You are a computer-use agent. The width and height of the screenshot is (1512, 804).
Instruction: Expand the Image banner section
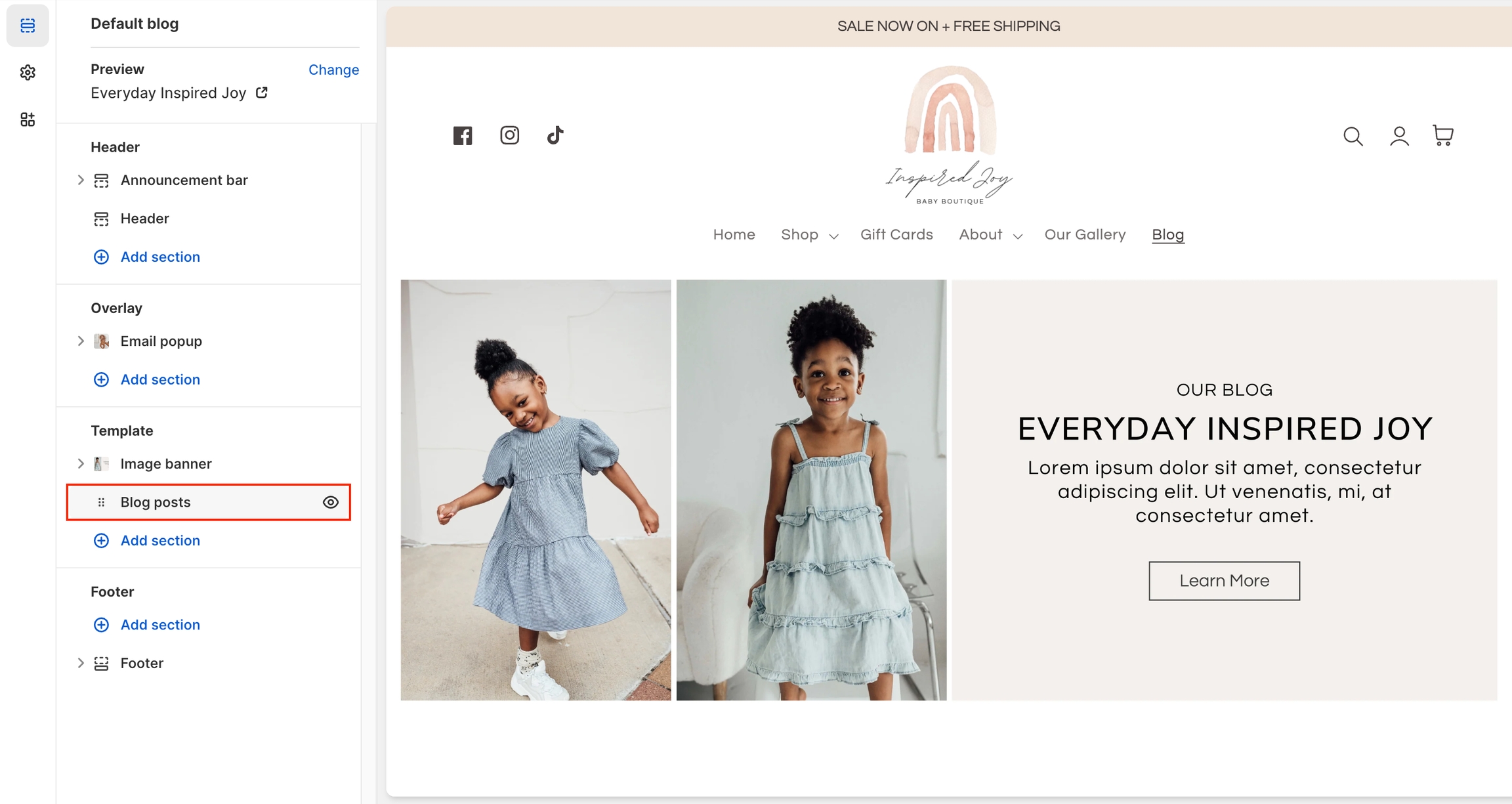81,464
